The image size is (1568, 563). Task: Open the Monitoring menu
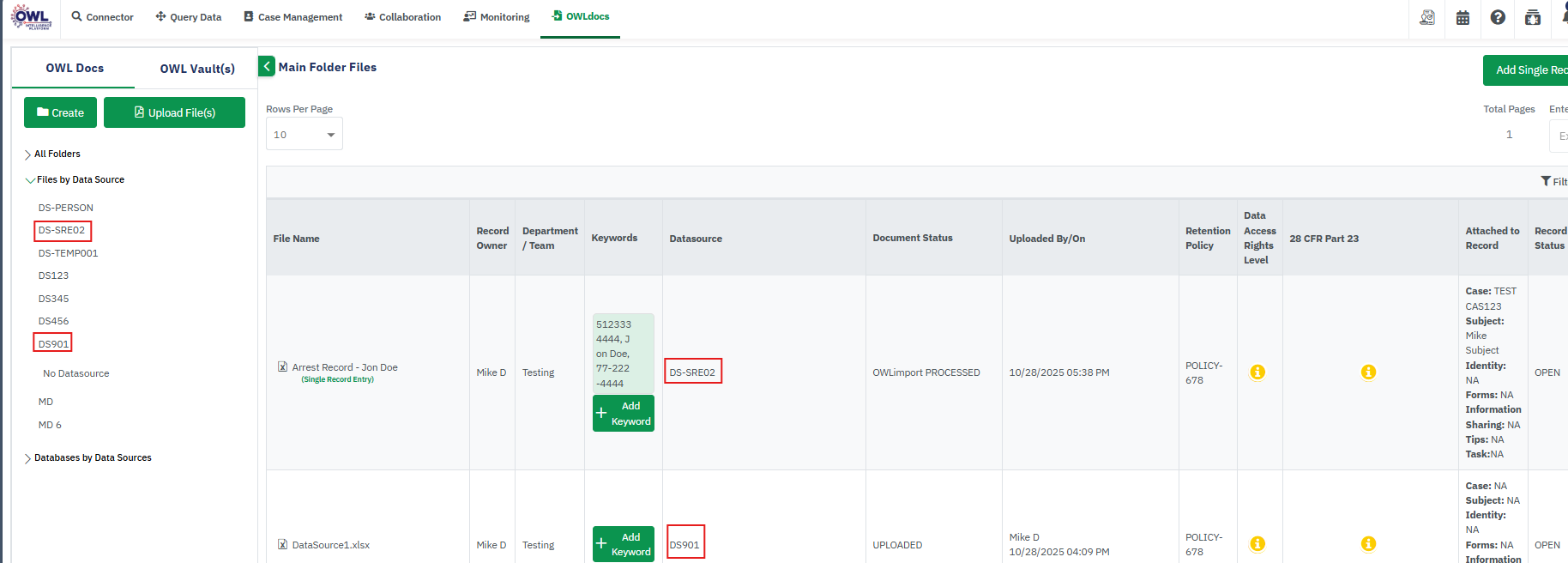[x=497, y=17]
